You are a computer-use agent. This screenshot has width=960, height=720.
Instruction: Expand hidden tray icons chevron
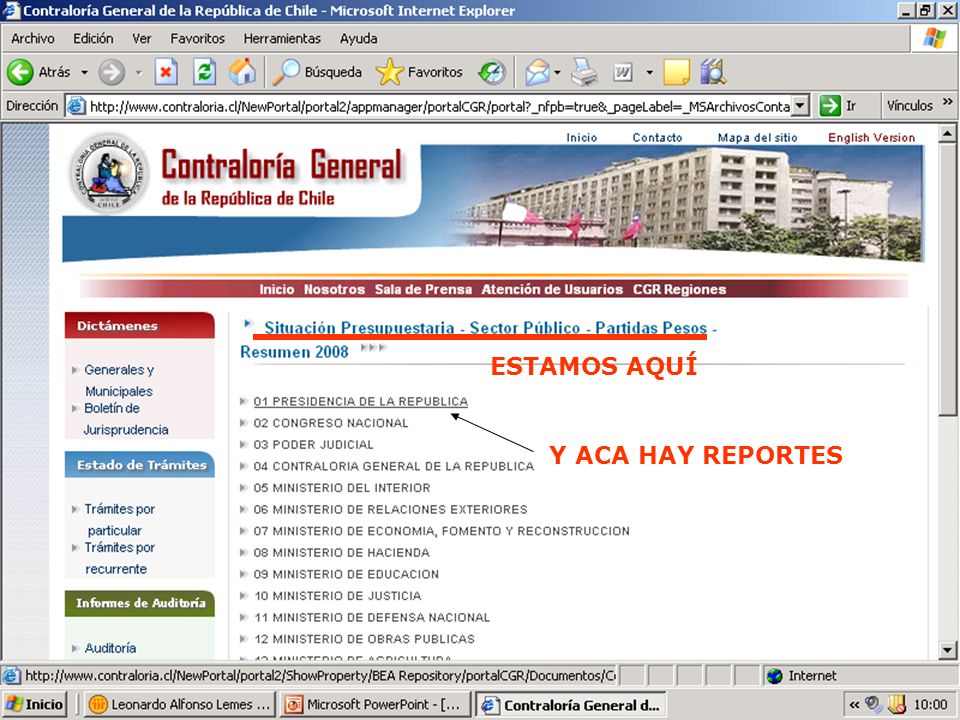click(x=854, y=705)
